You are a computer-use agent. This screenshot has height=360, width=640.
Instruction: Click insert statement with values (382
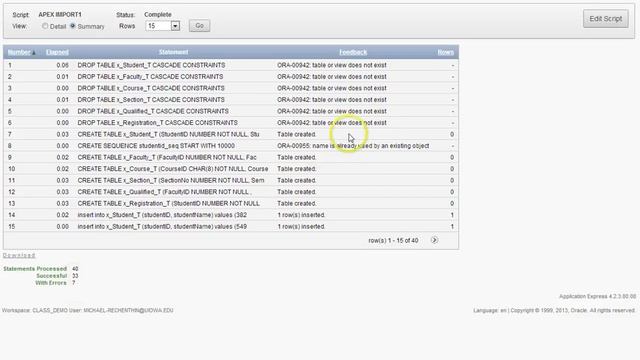click(x=162, y=215)
